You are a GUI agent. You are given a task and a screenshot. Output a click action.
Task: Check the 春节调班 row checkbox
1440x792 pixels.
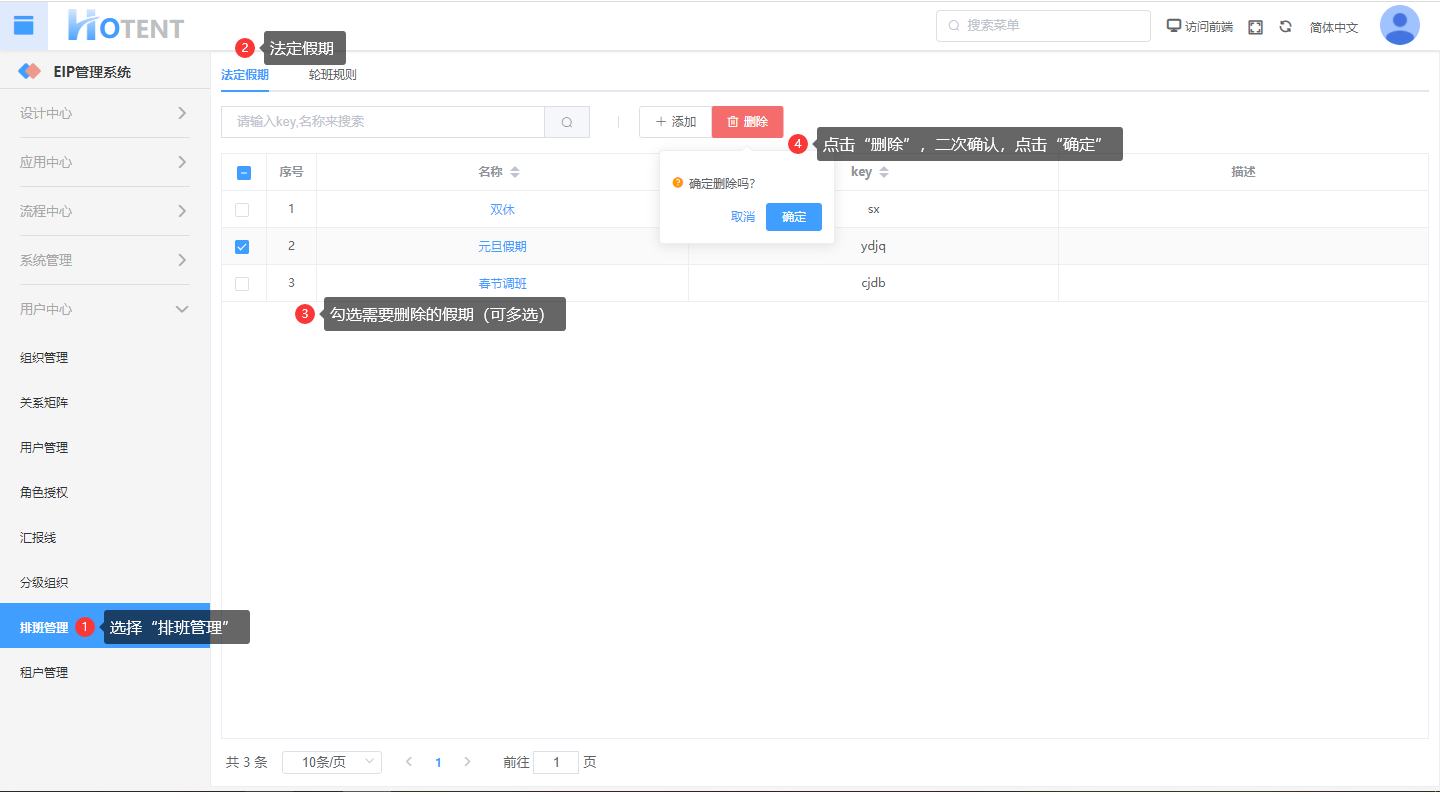click(242, 284)
